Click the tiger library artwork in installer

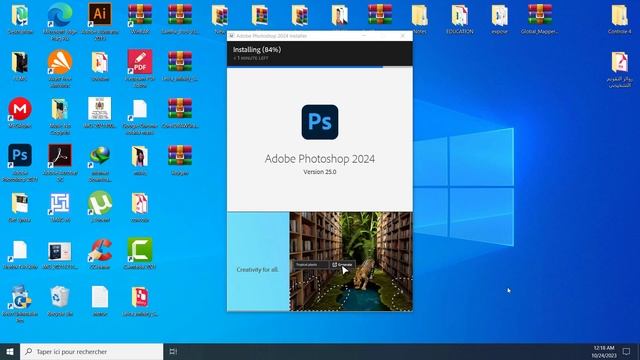click(x=351, y=261)
